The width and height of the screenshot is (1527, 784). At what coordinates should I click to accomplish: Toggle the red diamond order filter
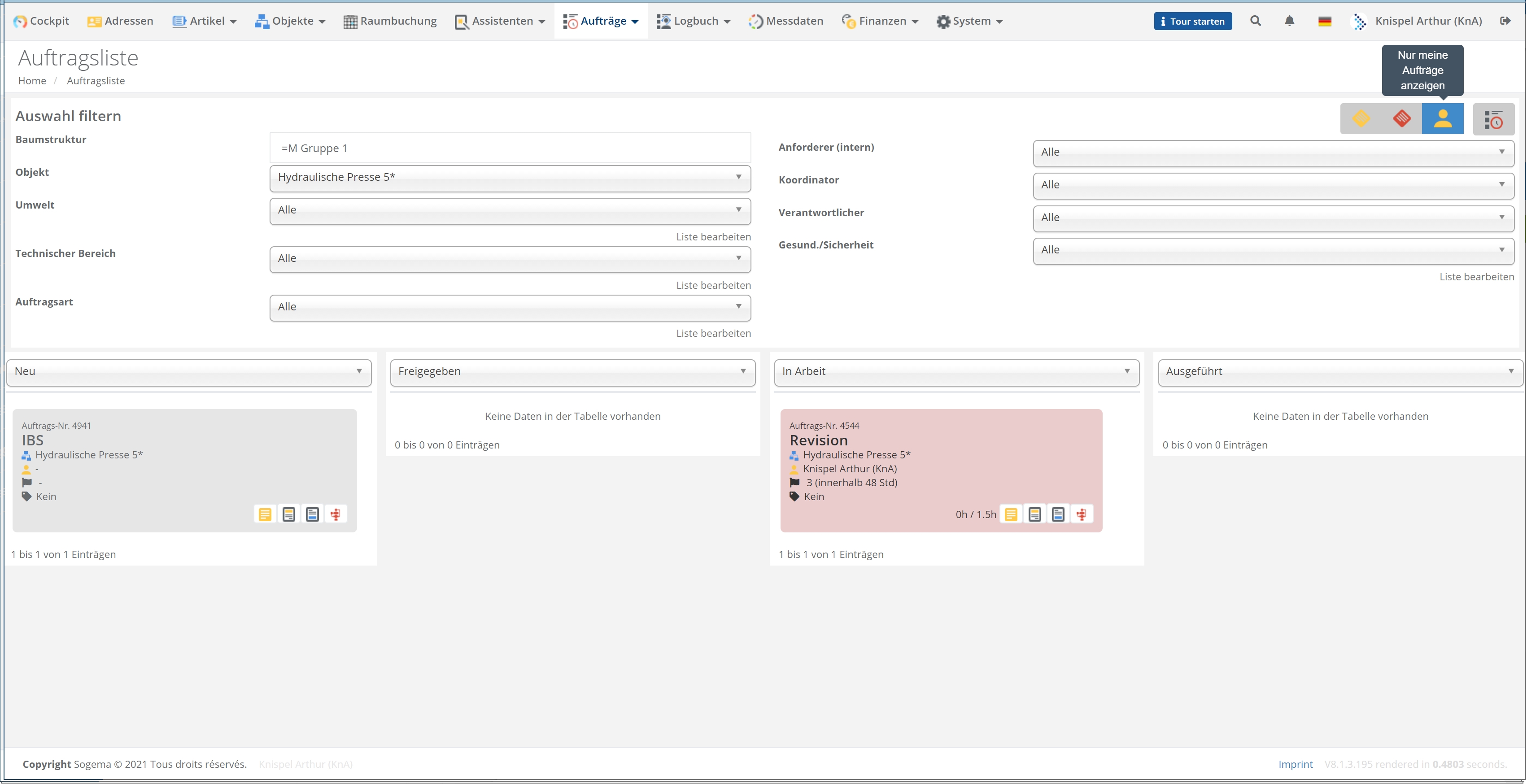(1401, 118)
